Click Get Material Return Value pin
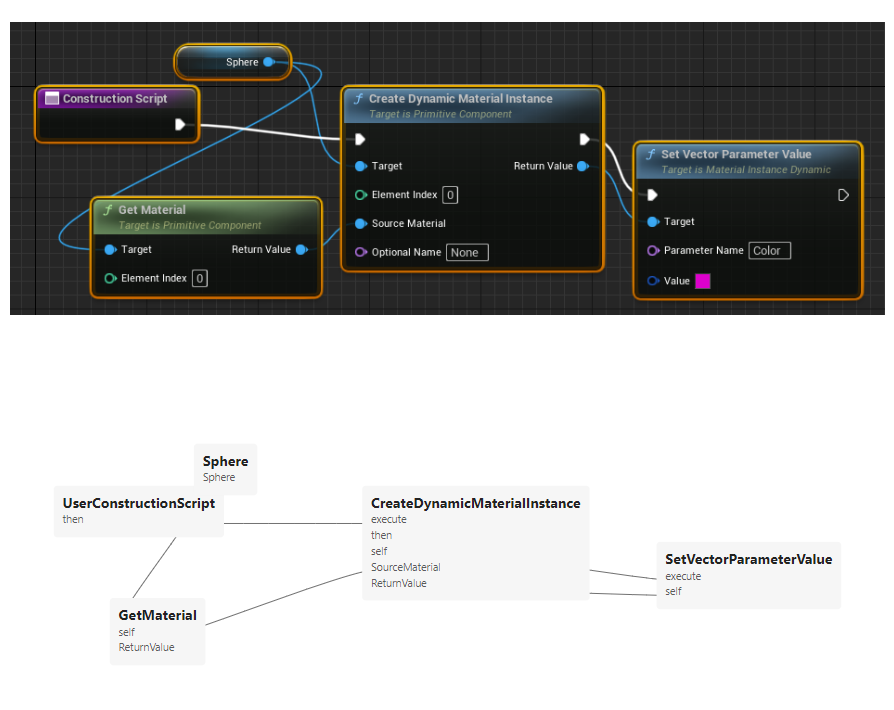894x710 pixels. 301,250
